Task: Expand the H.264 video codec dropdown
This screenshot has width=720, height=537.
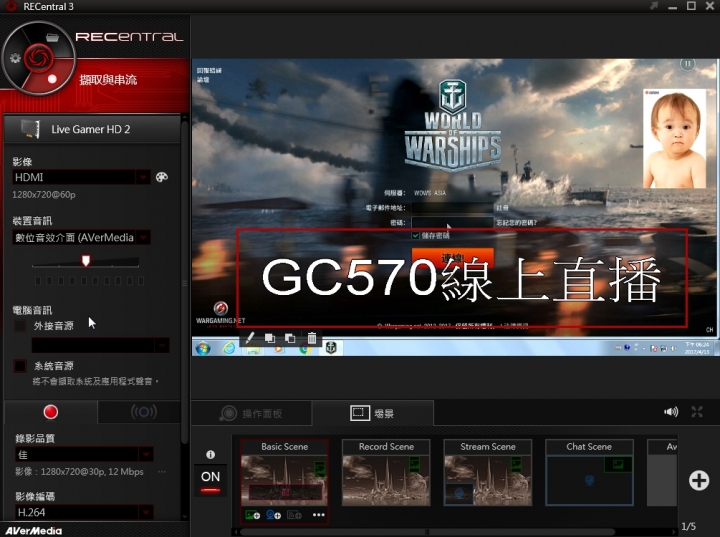Action: (146, 512)
